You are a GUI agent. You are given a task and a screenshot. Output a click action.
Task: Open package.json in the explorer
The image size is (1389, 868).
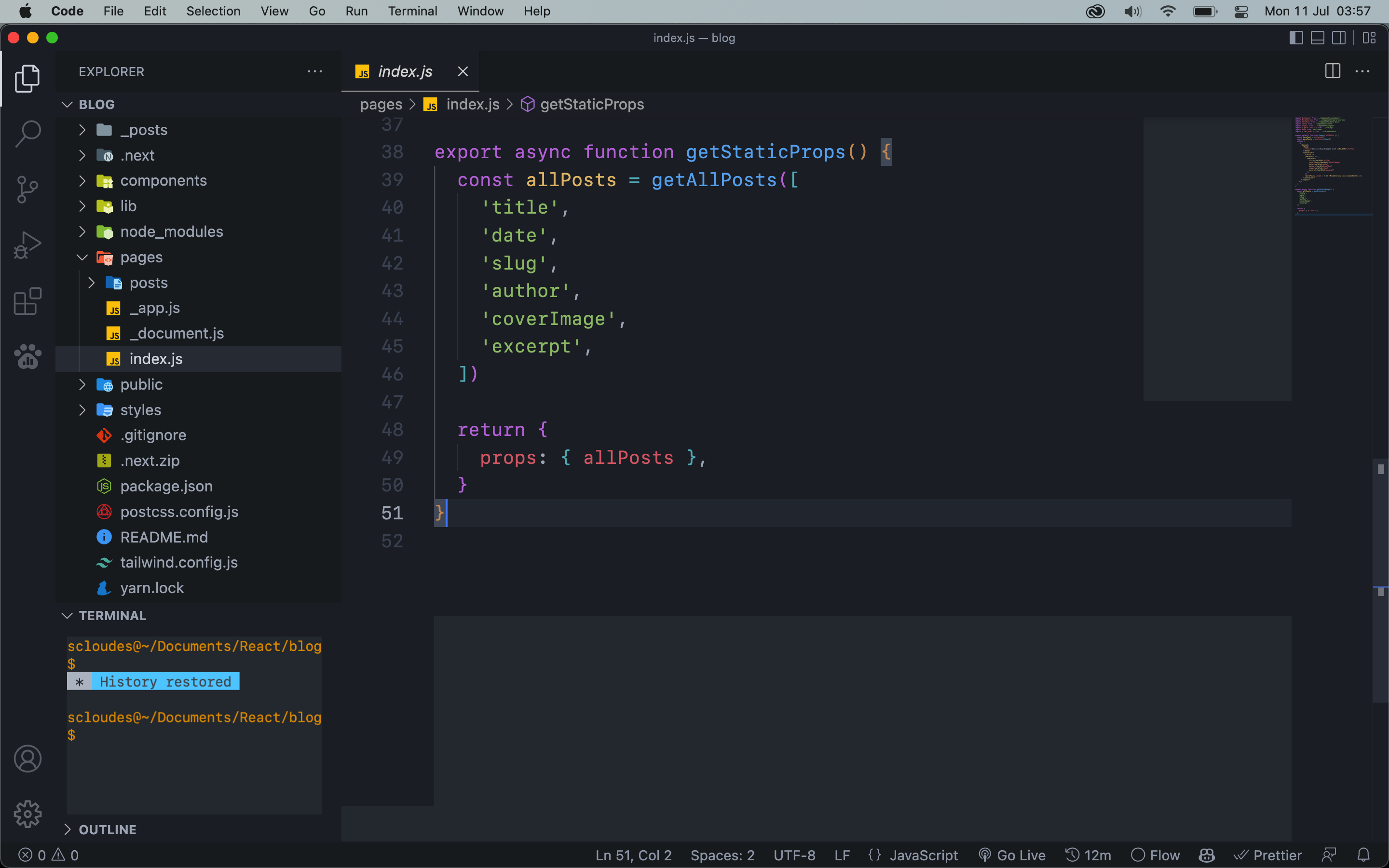(x=166, y=486)
